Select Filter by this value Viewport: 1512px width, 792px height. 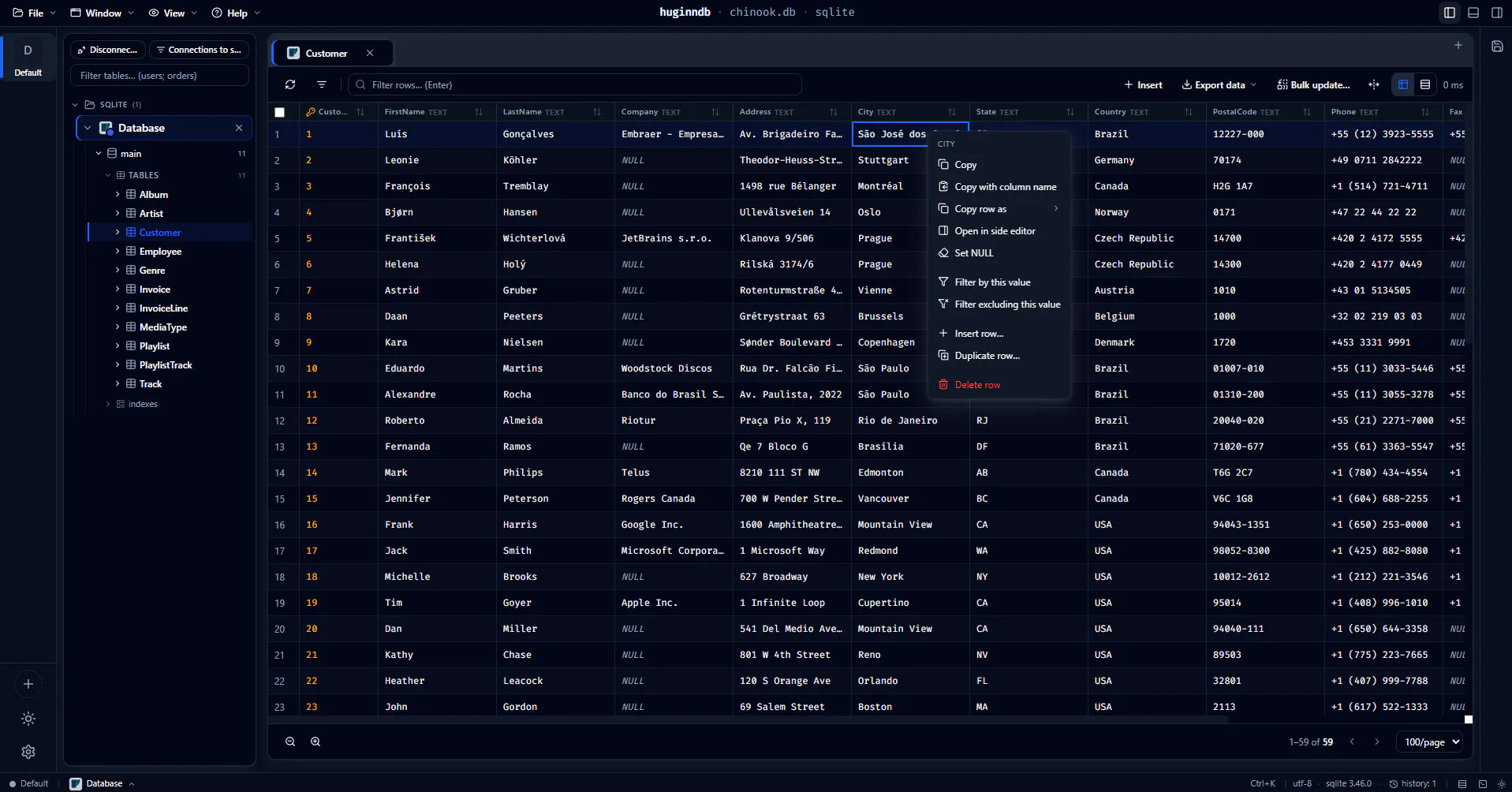pos(999,282)
